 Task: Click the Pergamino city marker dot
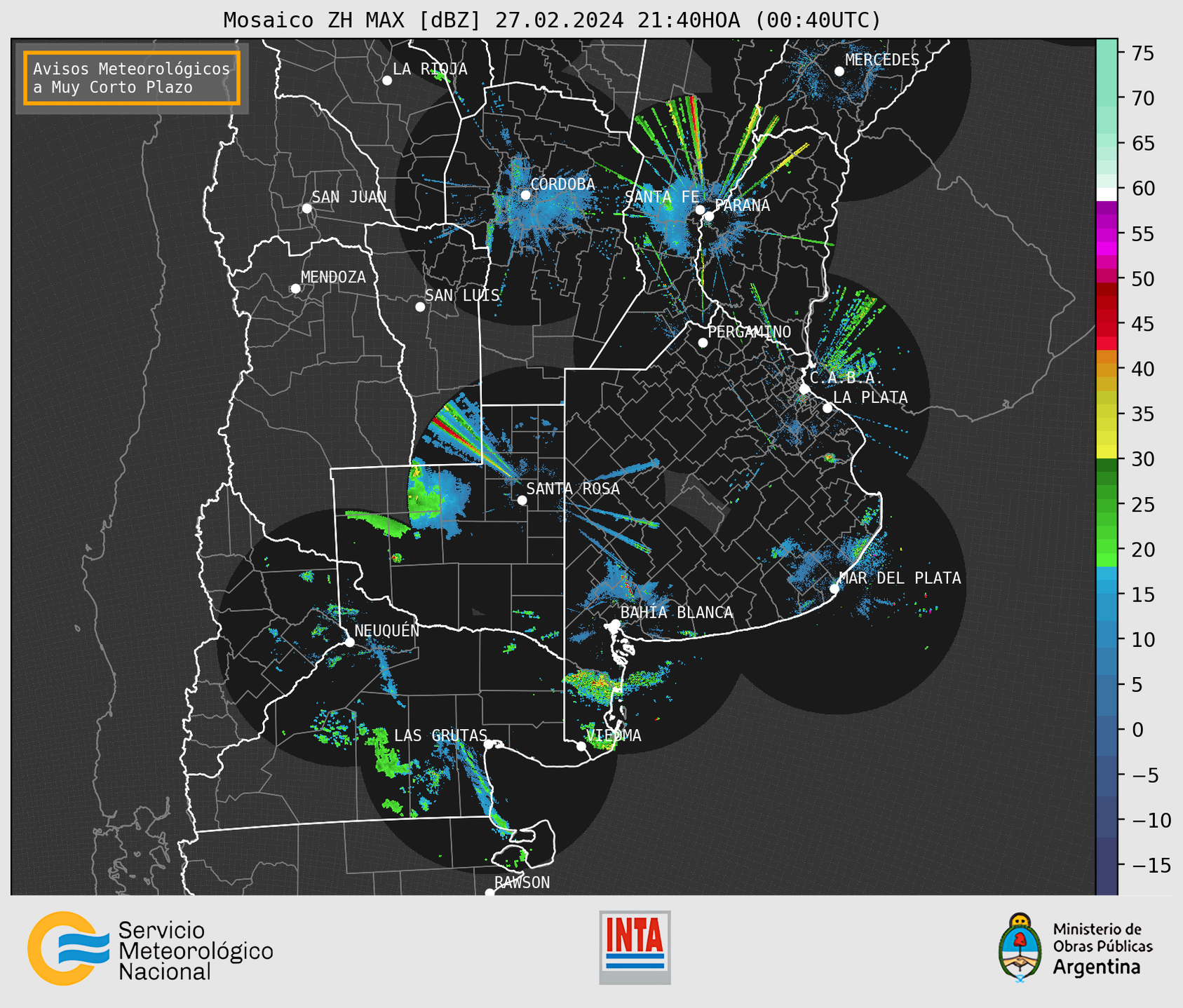tap(703, 343)
